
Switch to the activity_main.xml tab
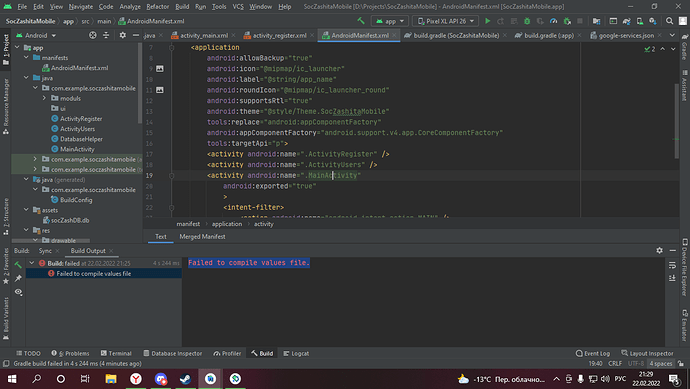pos(204,35)
